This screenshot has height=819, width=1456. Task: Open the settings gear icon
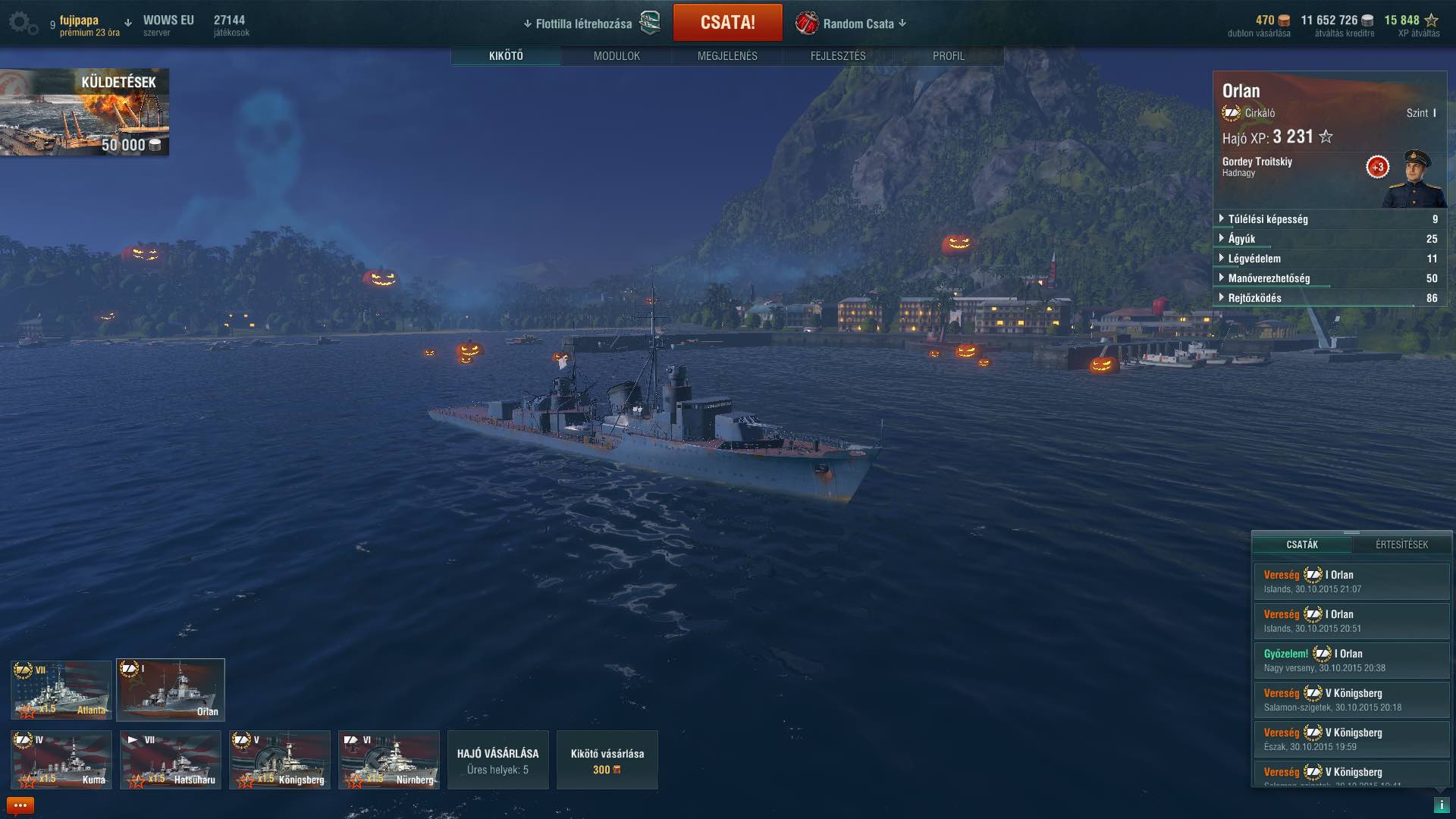(x=23, y=23)
